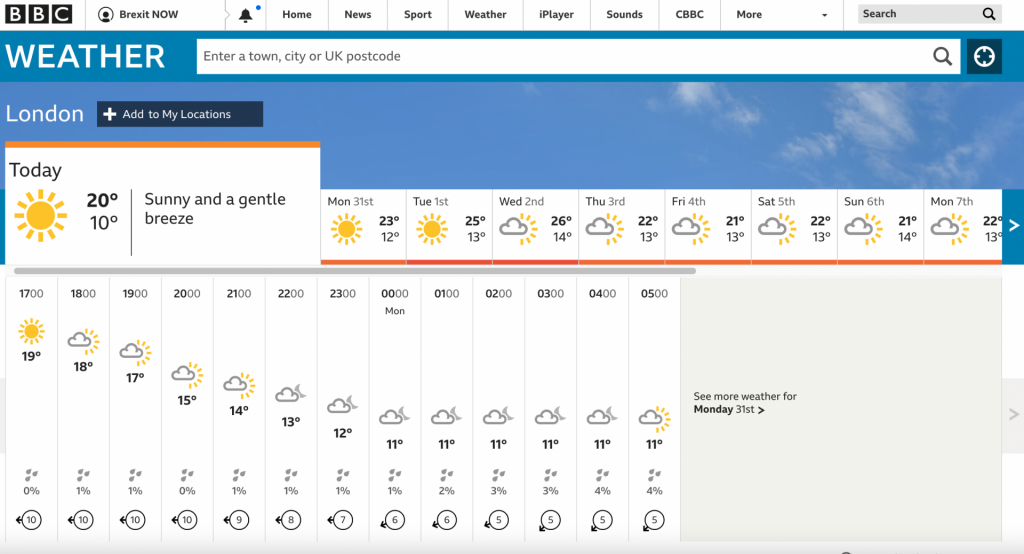This screenshot has width=1024, height=554.
Task: Expand the More menu dropdown arrow
Action: (824, 15)
